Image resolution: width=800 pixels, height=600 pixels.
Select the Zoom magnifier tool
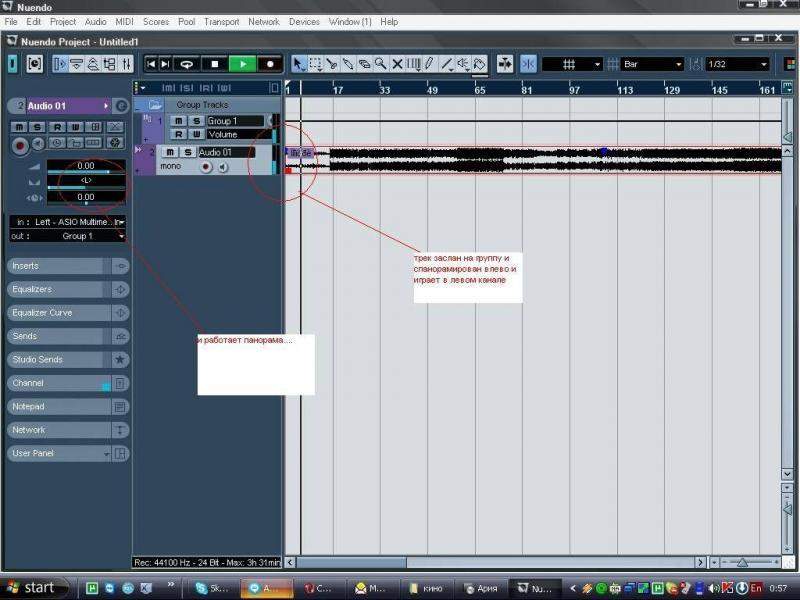coord(381,64)
